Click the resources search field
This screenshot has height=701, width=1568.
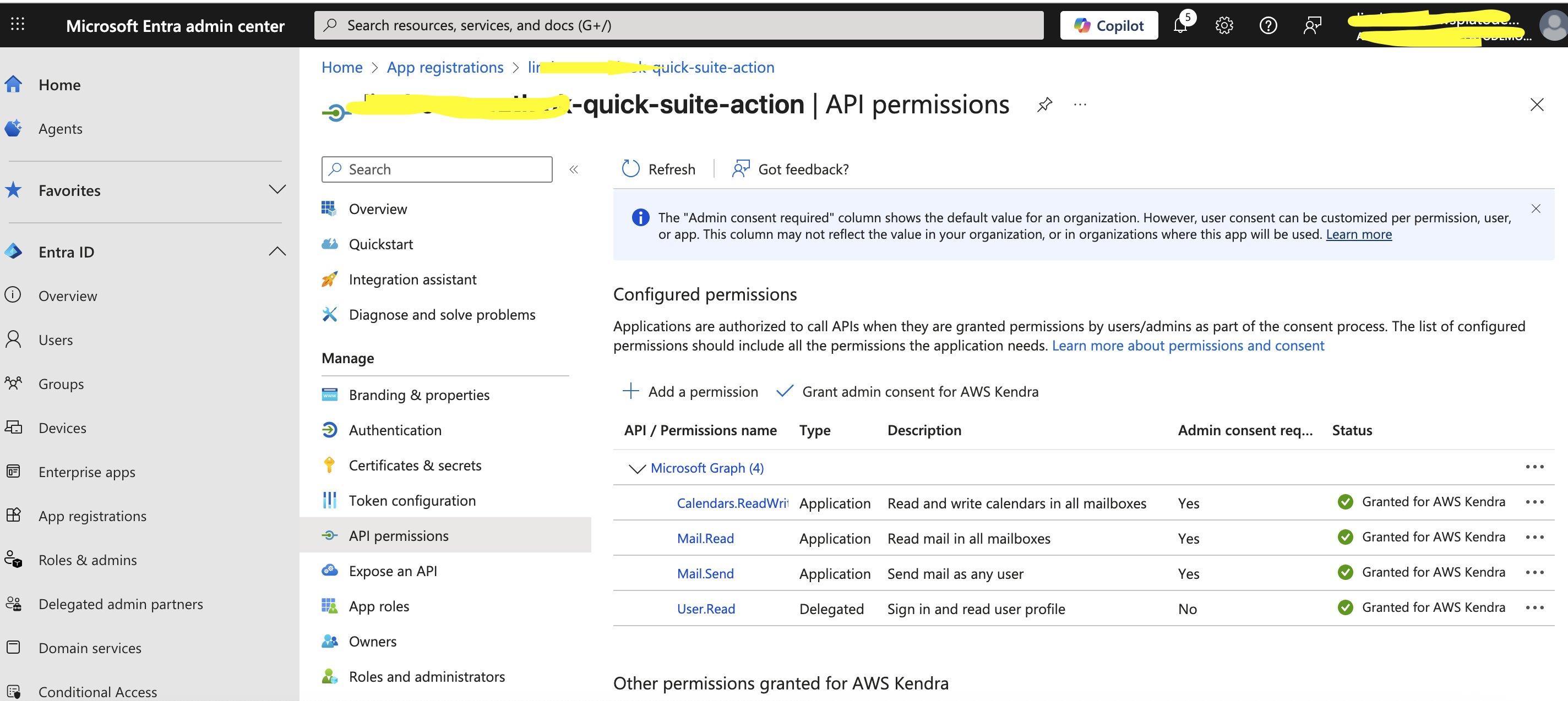tap(669, 25)
